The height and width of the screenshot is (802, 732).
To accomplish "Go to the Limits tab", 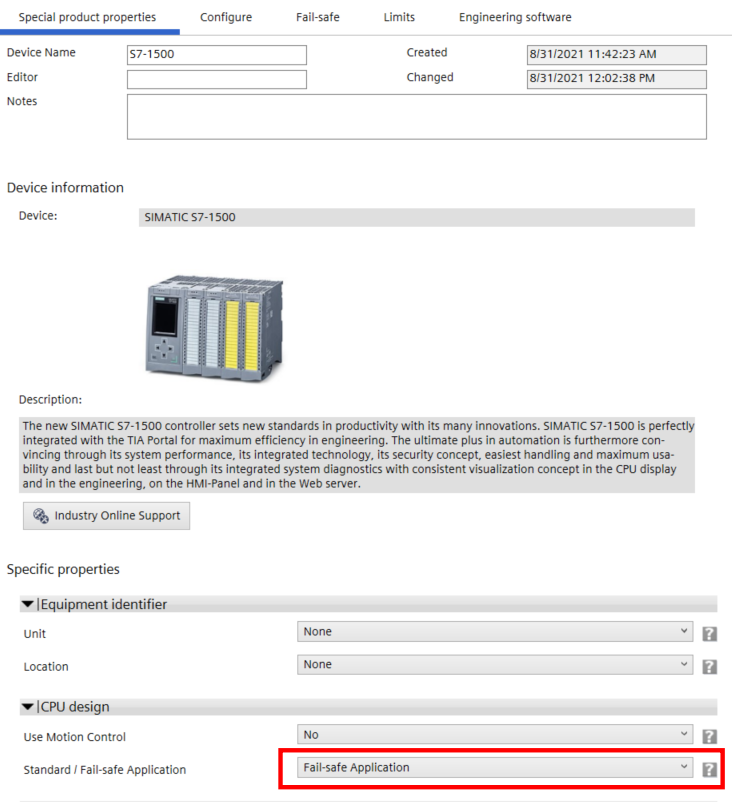I will tap(399, 17).
